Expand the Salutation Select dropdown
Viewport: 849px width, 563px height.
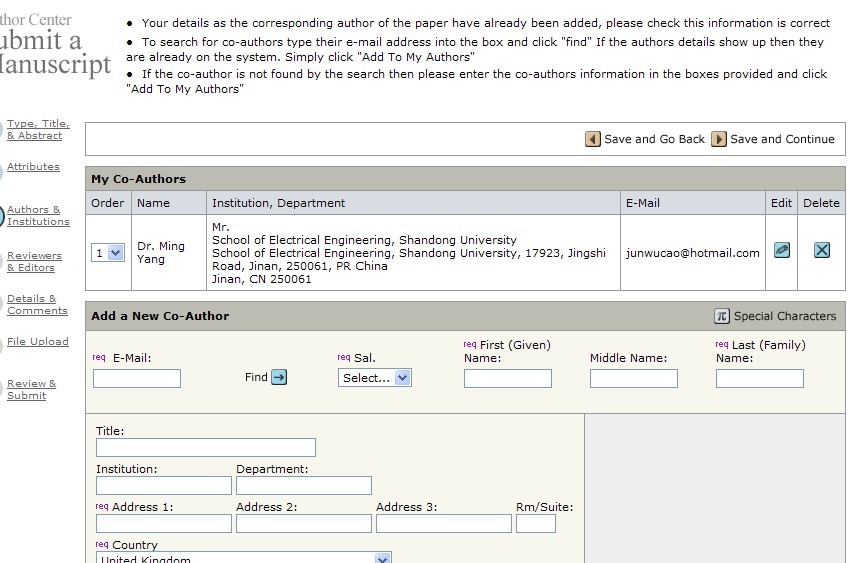[375, 378]
